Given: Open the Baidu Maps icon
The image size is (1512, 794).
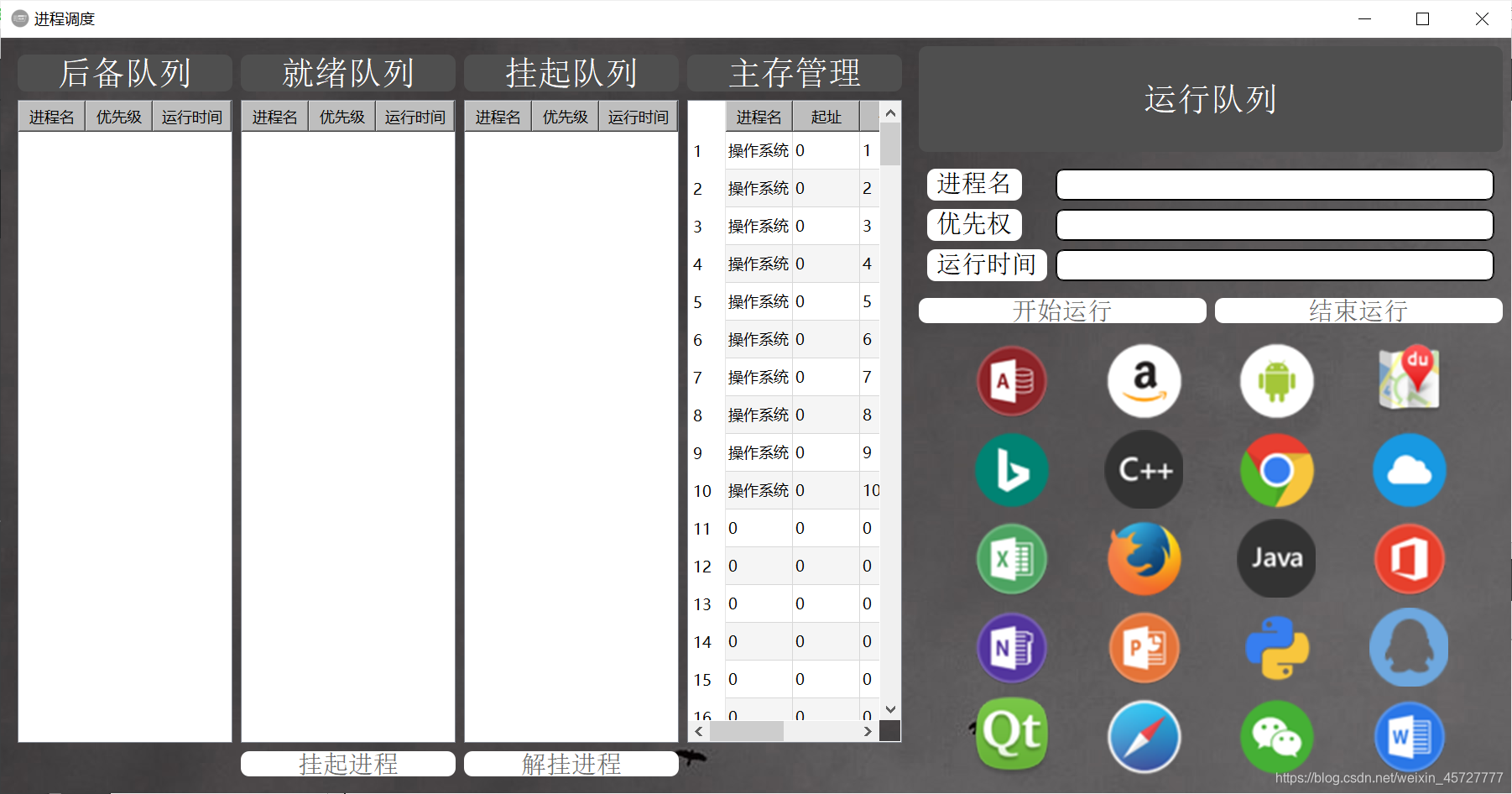Looking at the screenshot, I should tap(1409, 377).
